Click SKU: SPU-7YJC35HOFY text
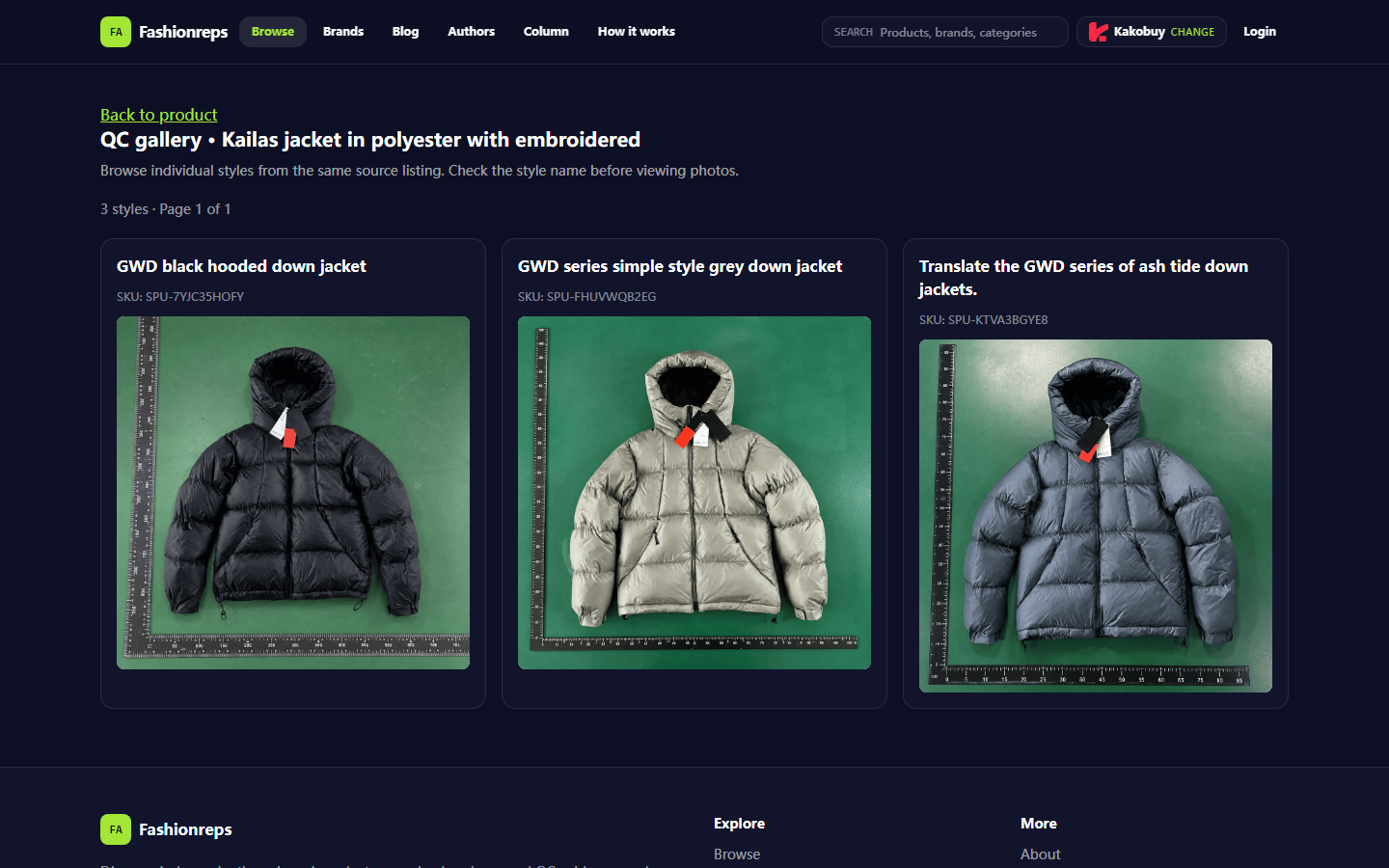1389x868 pixels. (180, 297)
